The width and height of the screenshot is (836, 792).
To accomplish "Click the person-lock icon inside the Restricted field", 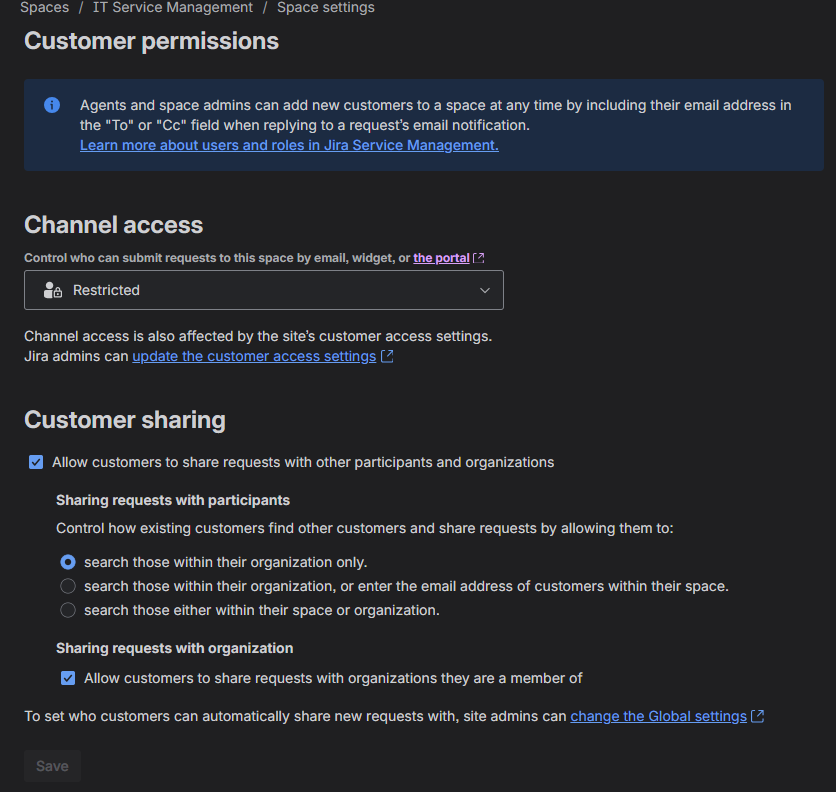I will [x=51, y=290].
